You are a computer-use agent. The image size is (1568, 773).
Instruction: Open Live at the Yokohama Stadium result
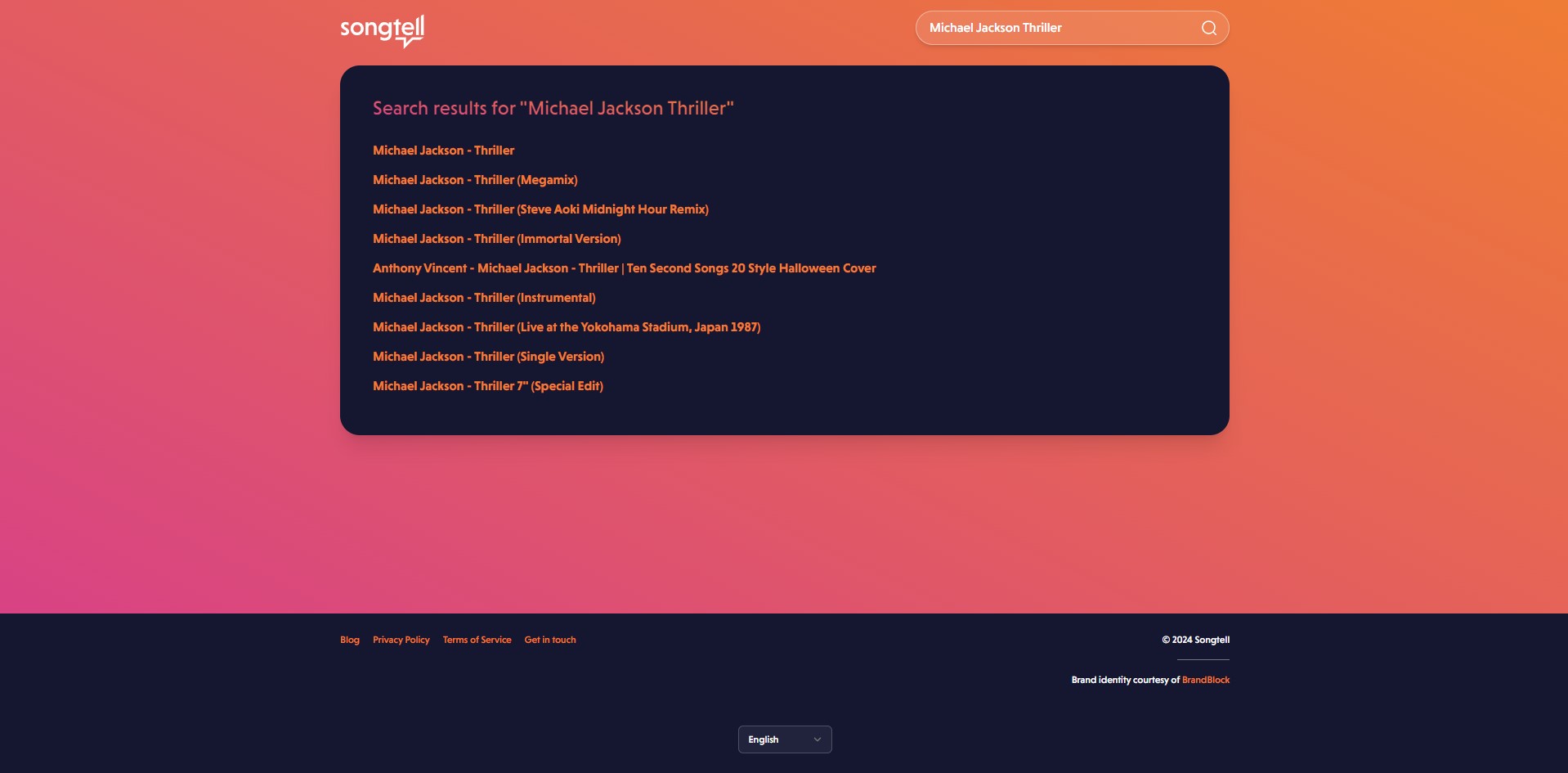(567, 327)
